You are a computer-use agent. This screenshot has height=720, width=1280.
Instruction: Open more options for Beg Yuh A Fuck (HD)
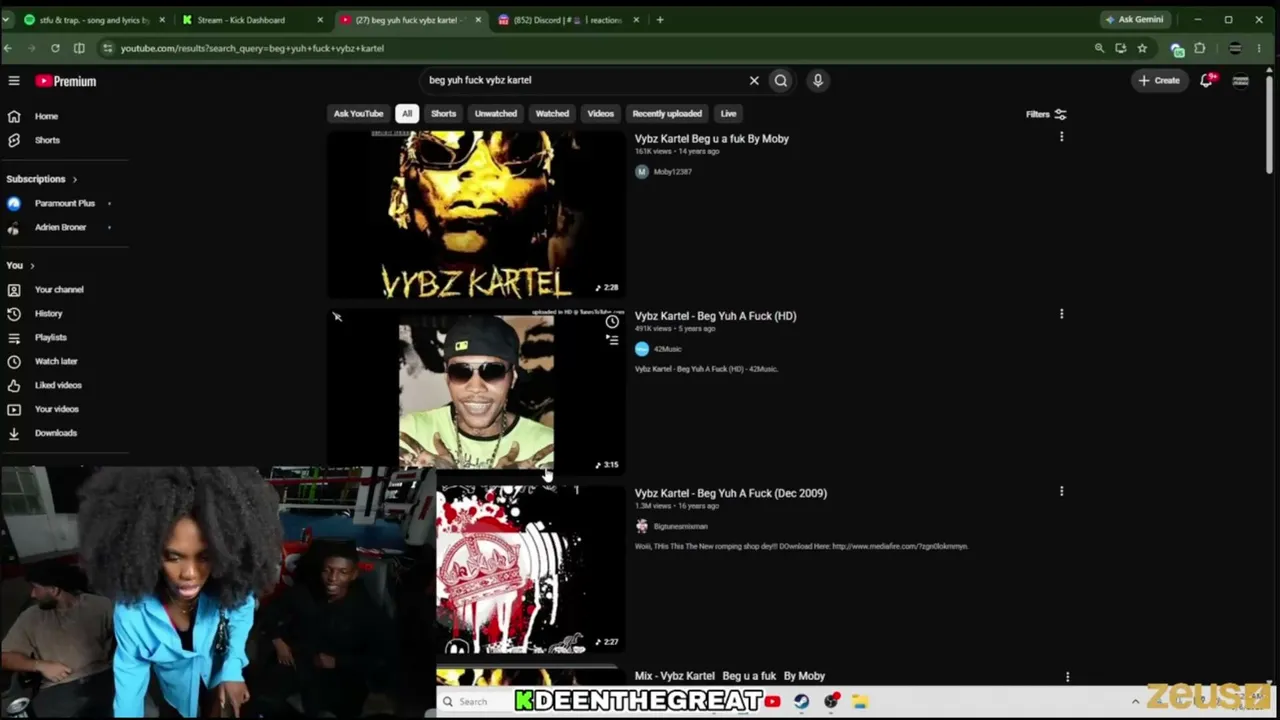[x=1061, y=314]
